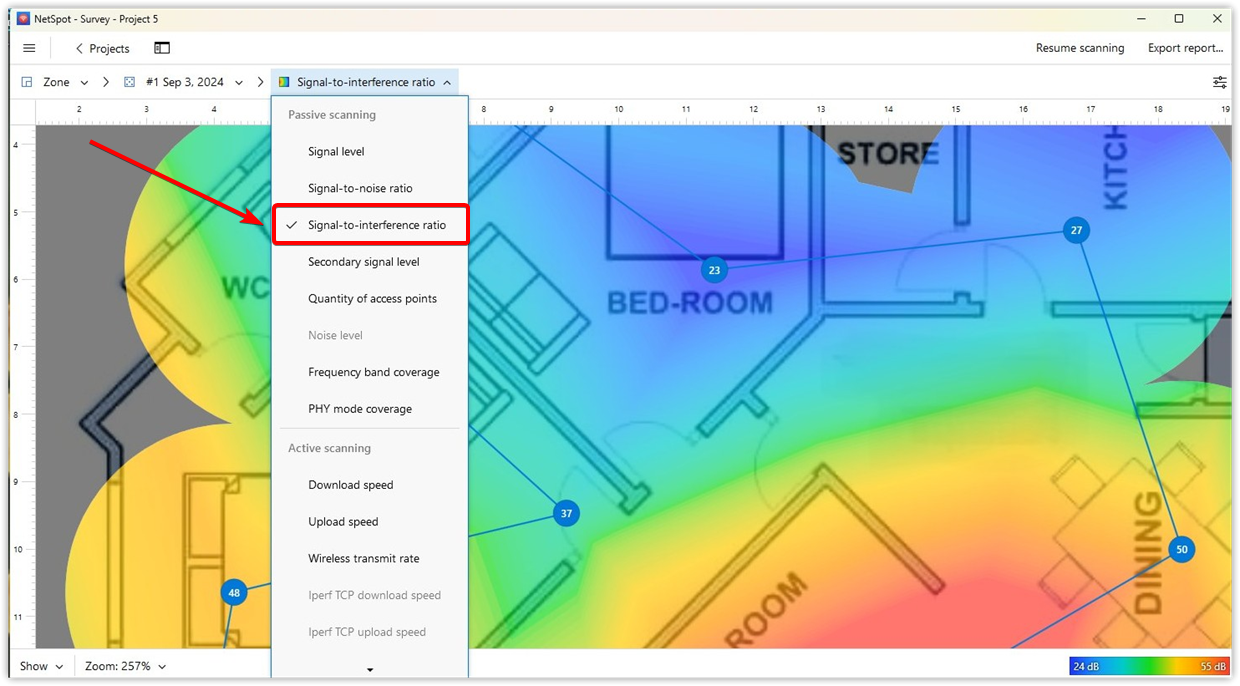
Task: Open Export report
Action: point(1185,47)
